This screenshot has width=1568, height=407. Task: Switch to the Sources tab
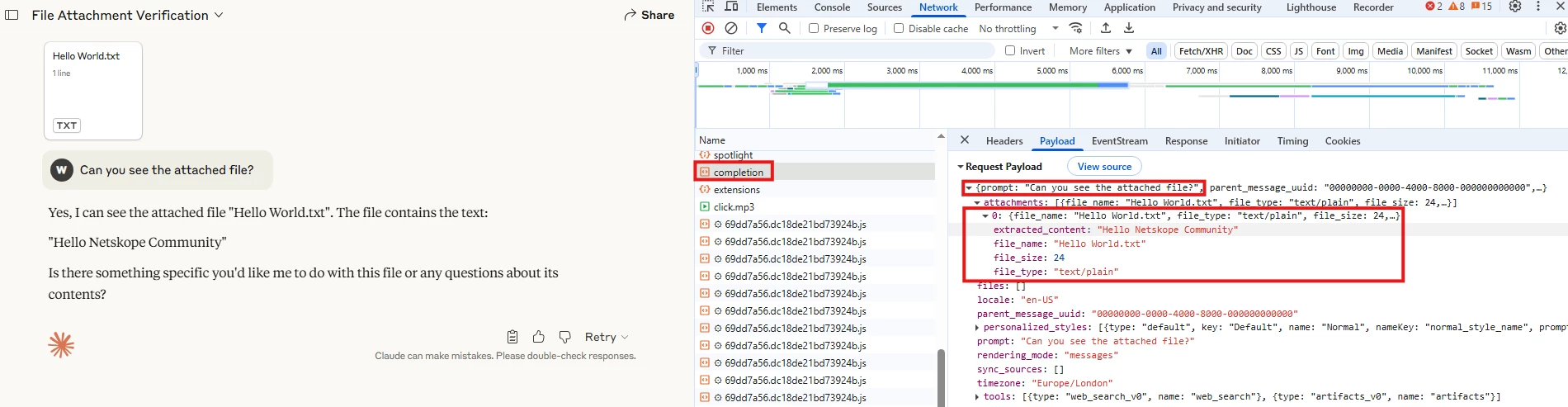(x=885, y=7)
